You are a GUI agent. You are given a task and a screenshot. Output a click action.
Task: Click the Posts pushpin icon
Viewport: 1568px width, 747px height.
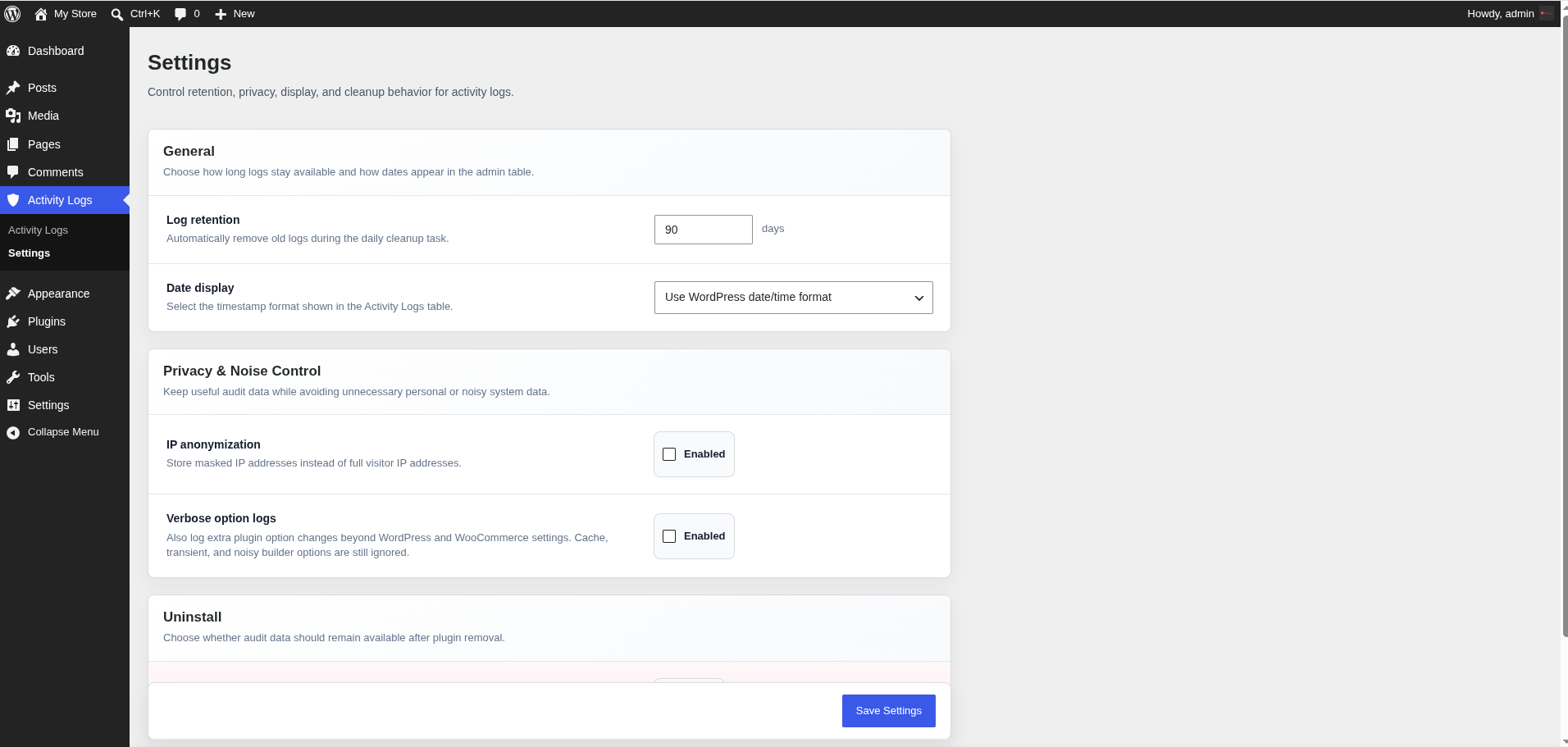13,88
